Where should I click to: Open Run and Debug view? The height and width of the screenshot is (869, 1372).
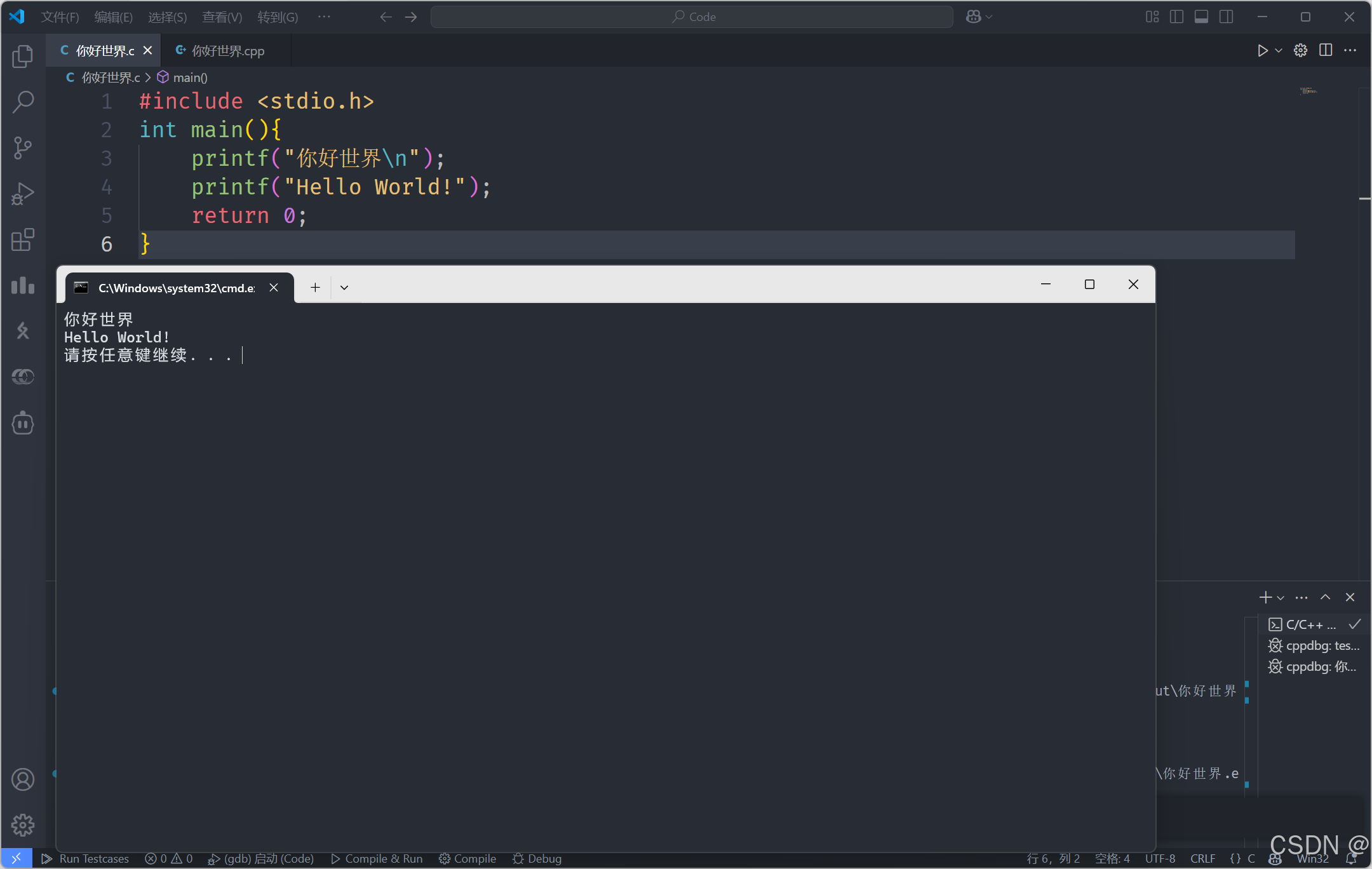point(23,194)
